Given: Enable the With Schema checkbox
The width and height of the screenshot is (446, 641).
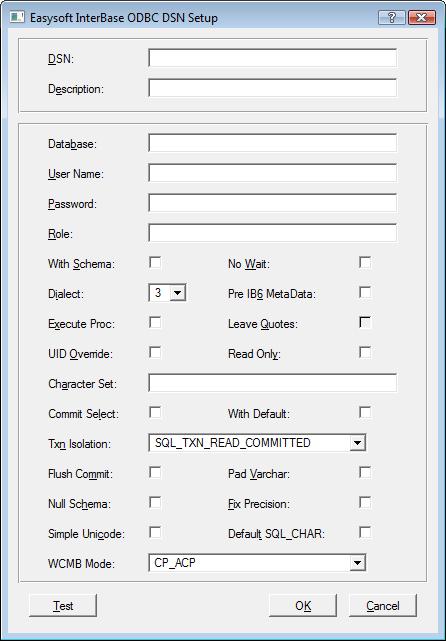Looking at the screenshot, I should [155, 262].
